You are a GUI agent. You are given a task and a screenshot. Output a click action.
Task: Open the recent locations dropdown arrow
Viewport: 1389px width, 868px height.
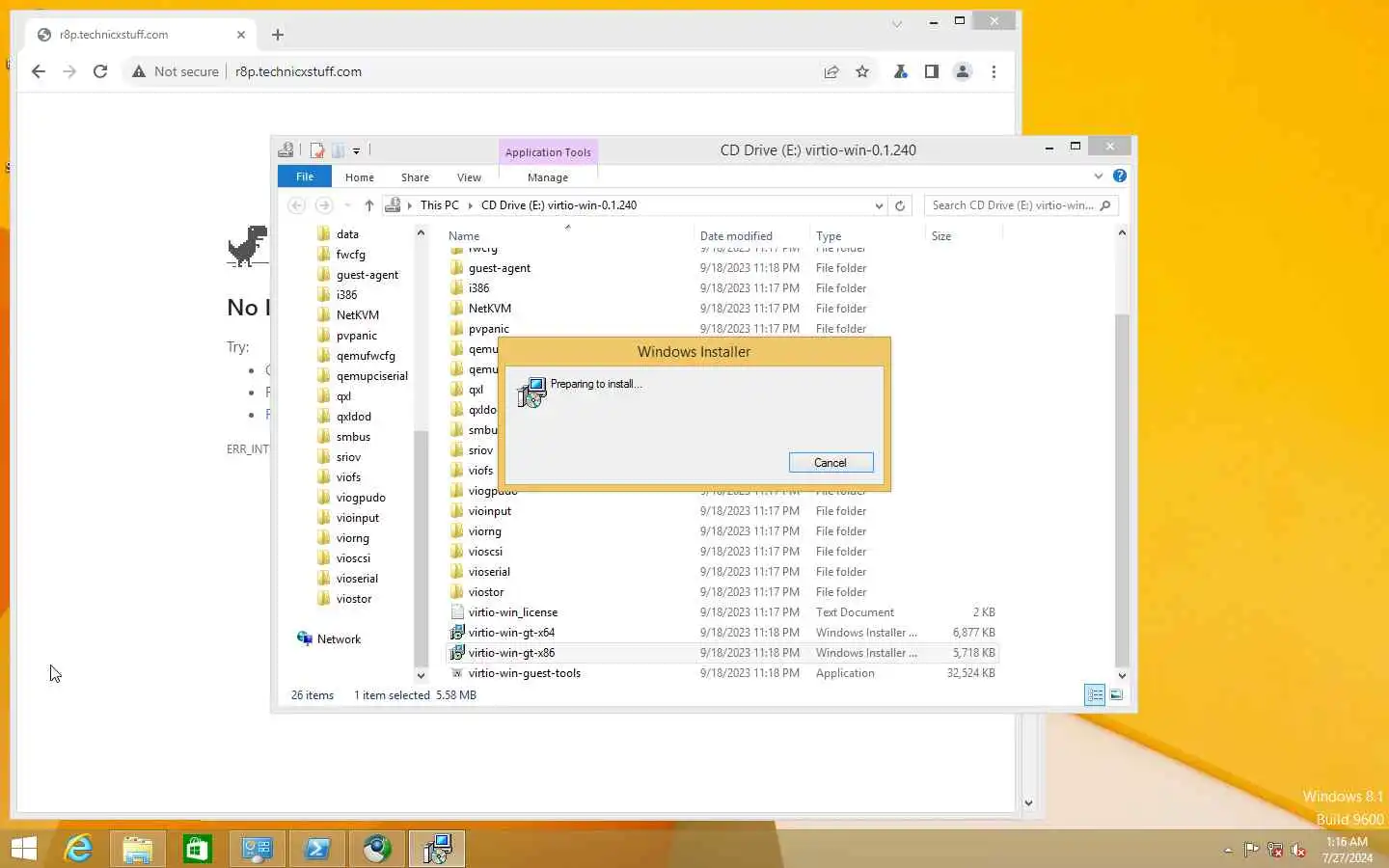click(x=347, y=205)
